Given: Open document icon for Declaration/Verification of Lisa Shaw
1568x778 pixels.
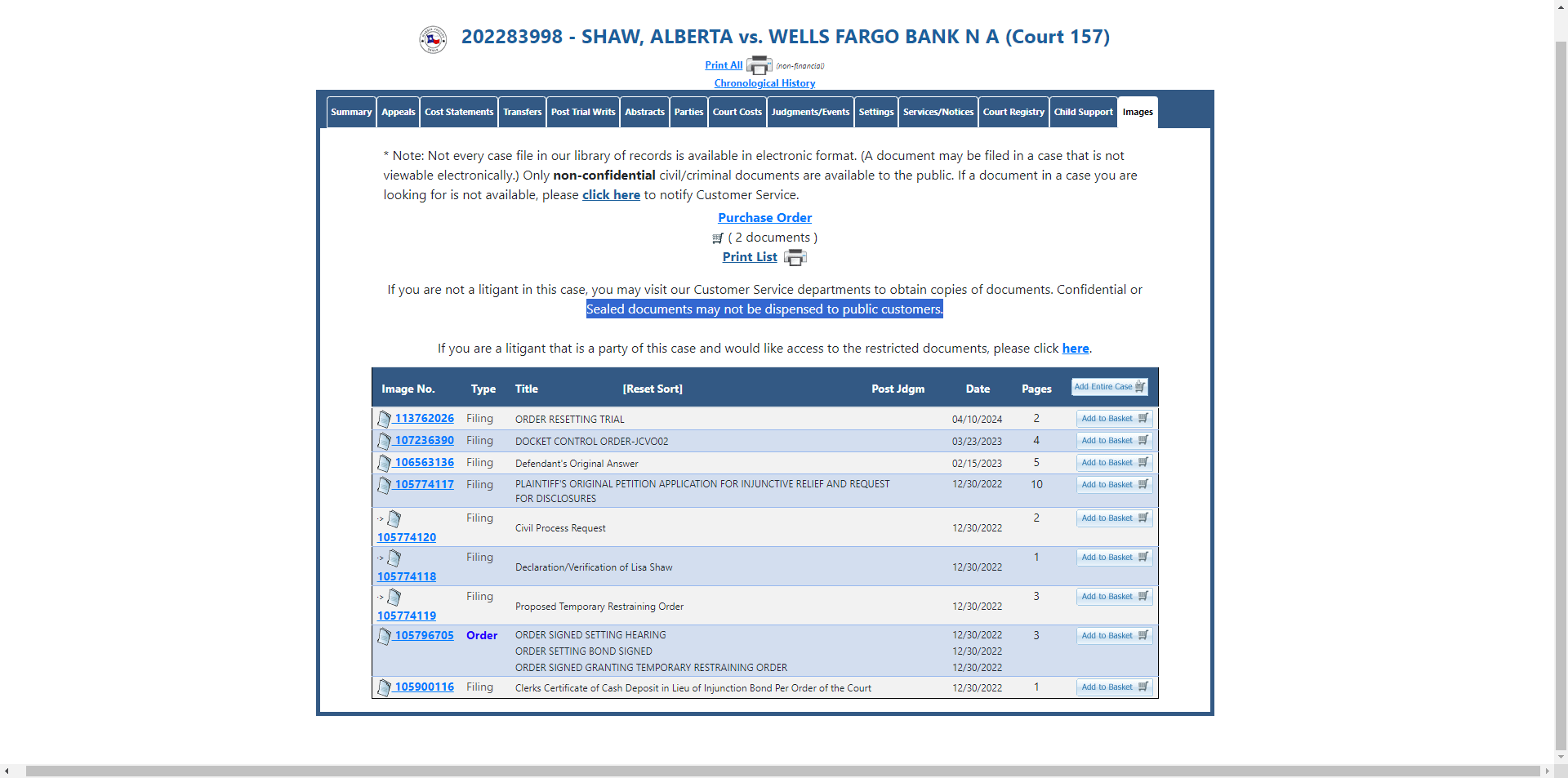Looking at the screenshot, I should pyautogui.click(x=394, y=558).
